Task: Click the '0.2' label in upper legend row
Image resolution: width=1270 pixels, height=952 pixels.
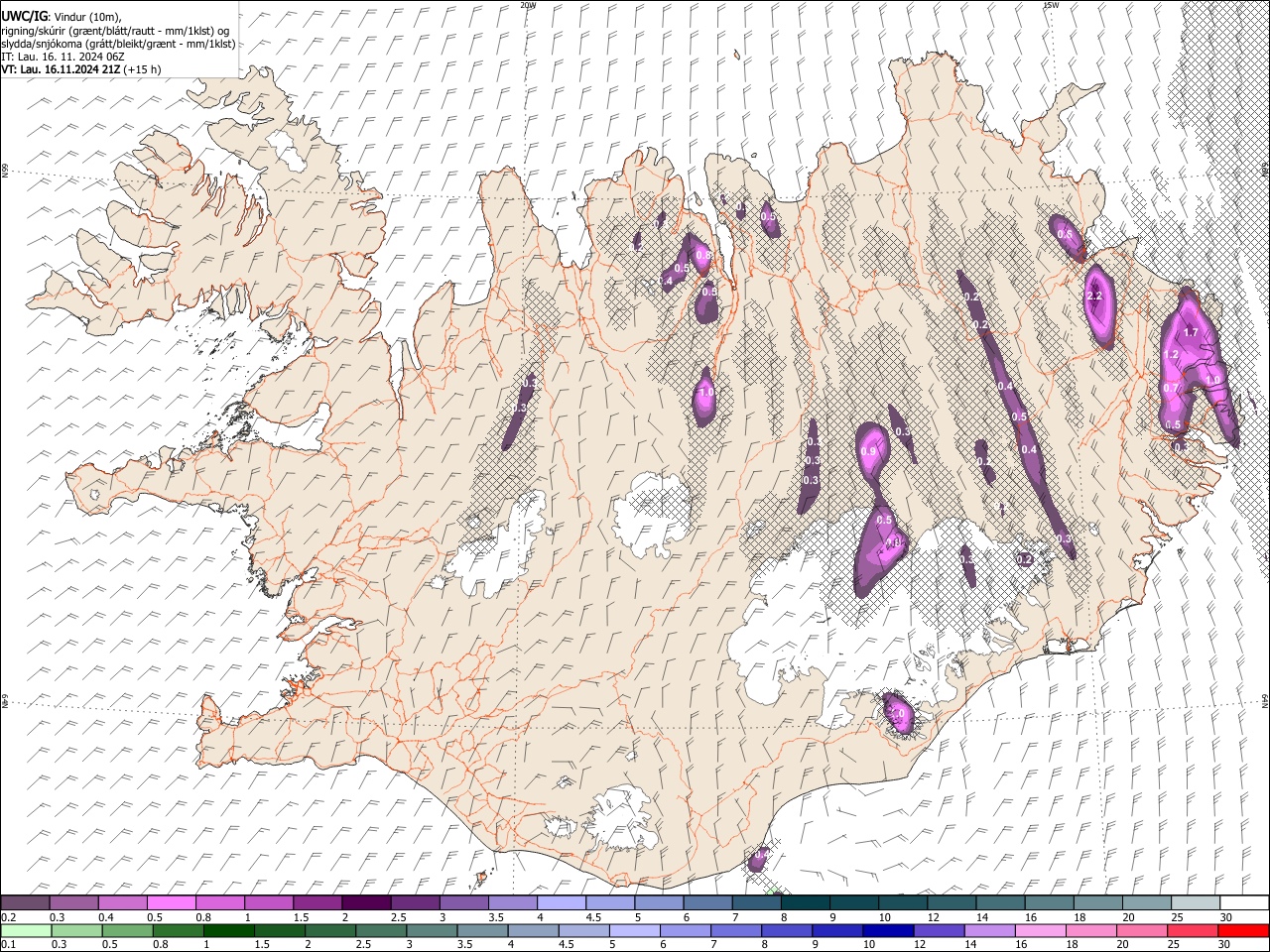Action: [8, 916]
